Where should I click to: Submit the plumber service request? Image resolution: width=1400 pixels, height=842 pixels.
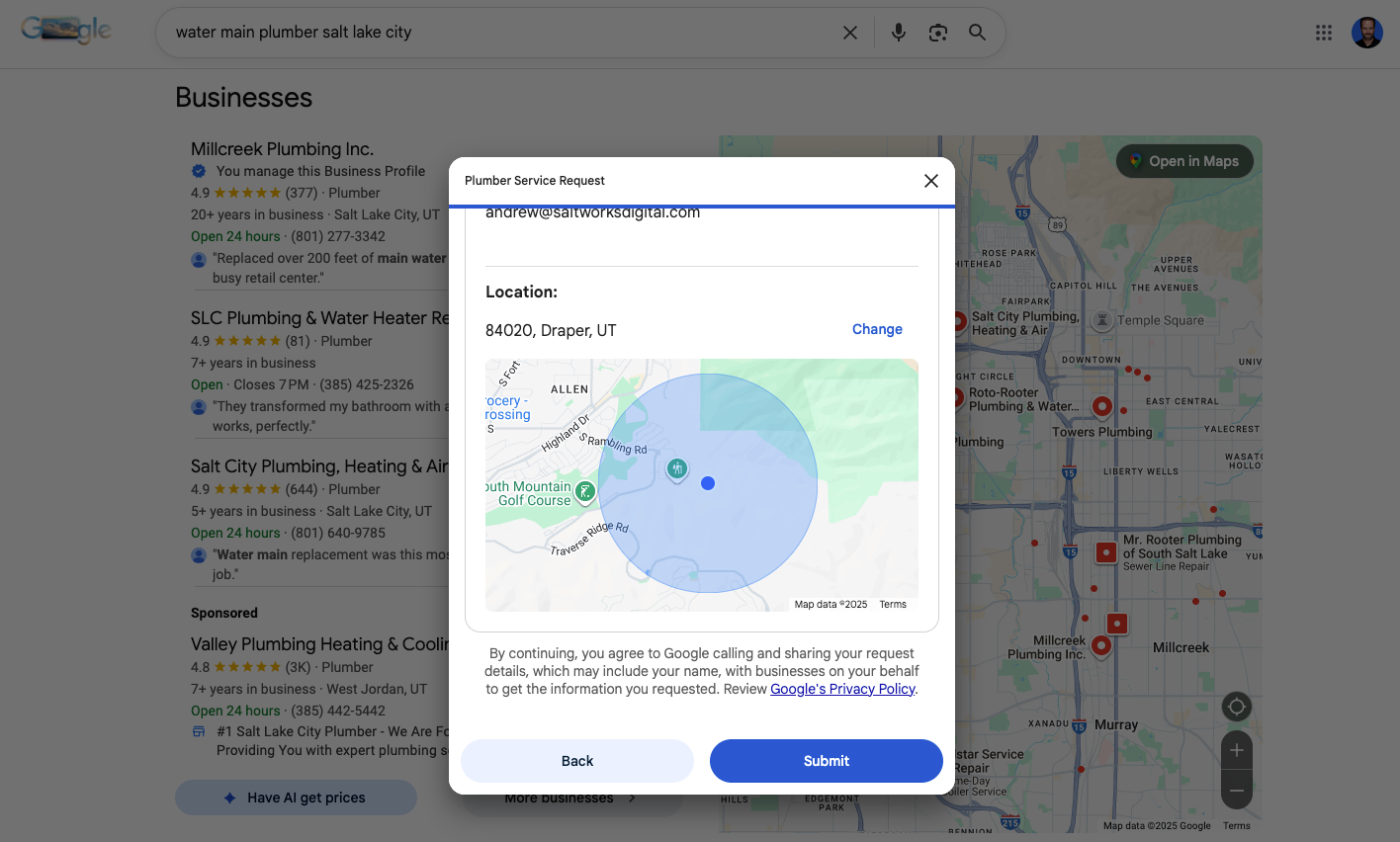(826, 760)
